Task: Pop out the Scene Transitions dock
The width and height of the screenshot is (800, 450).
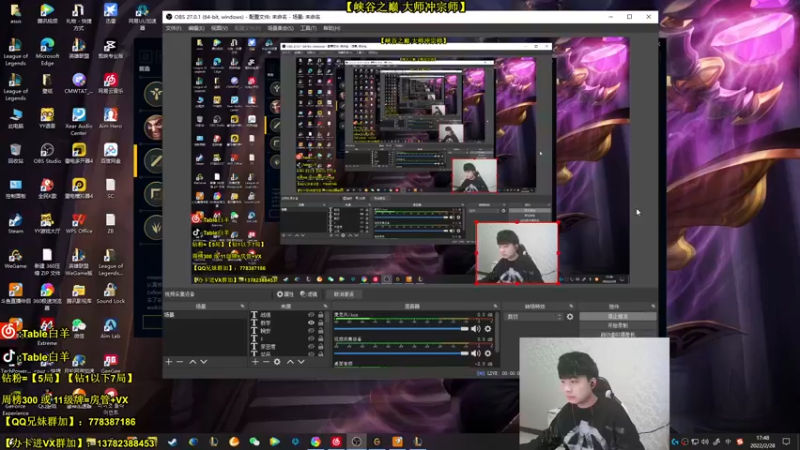Action: (x=571, y=306)
